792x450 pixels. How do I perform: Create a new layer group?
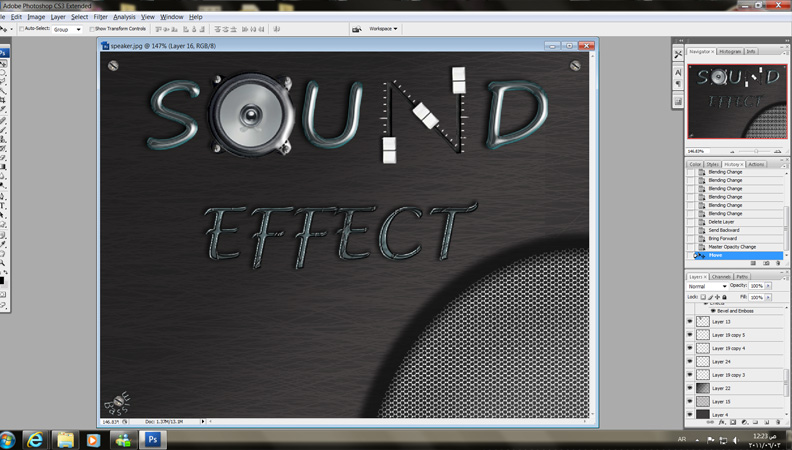click(x=756, y=422)
